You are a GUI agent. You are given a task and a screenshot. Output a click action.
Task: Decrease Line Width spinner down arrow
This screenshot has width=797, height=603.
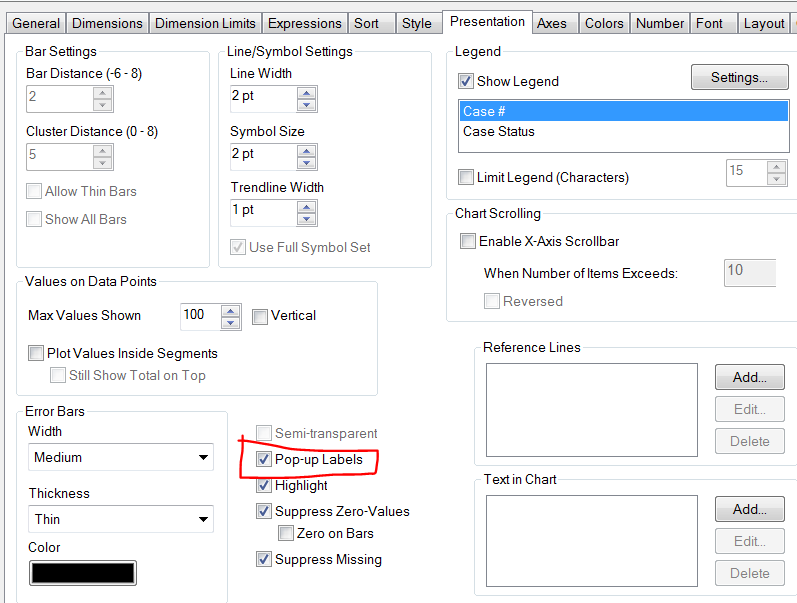pos(306,104)
